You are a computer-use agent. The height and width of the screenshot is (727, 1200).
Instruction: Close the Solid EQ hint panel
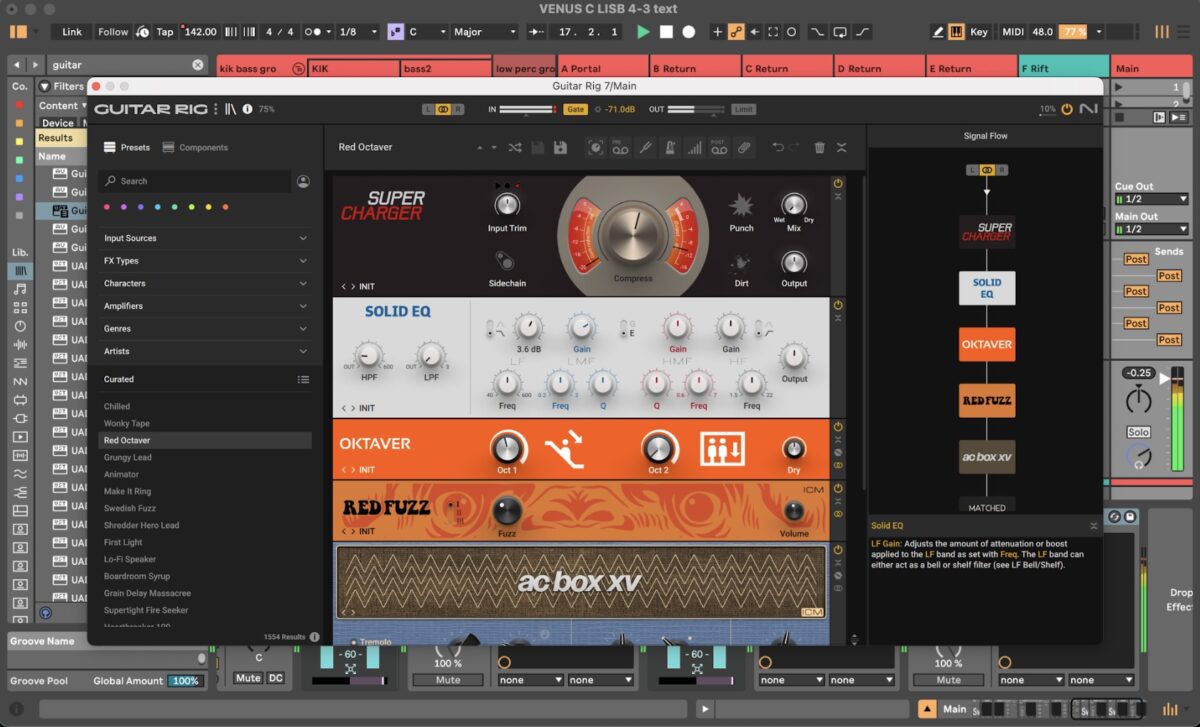tap(1093, 525)
